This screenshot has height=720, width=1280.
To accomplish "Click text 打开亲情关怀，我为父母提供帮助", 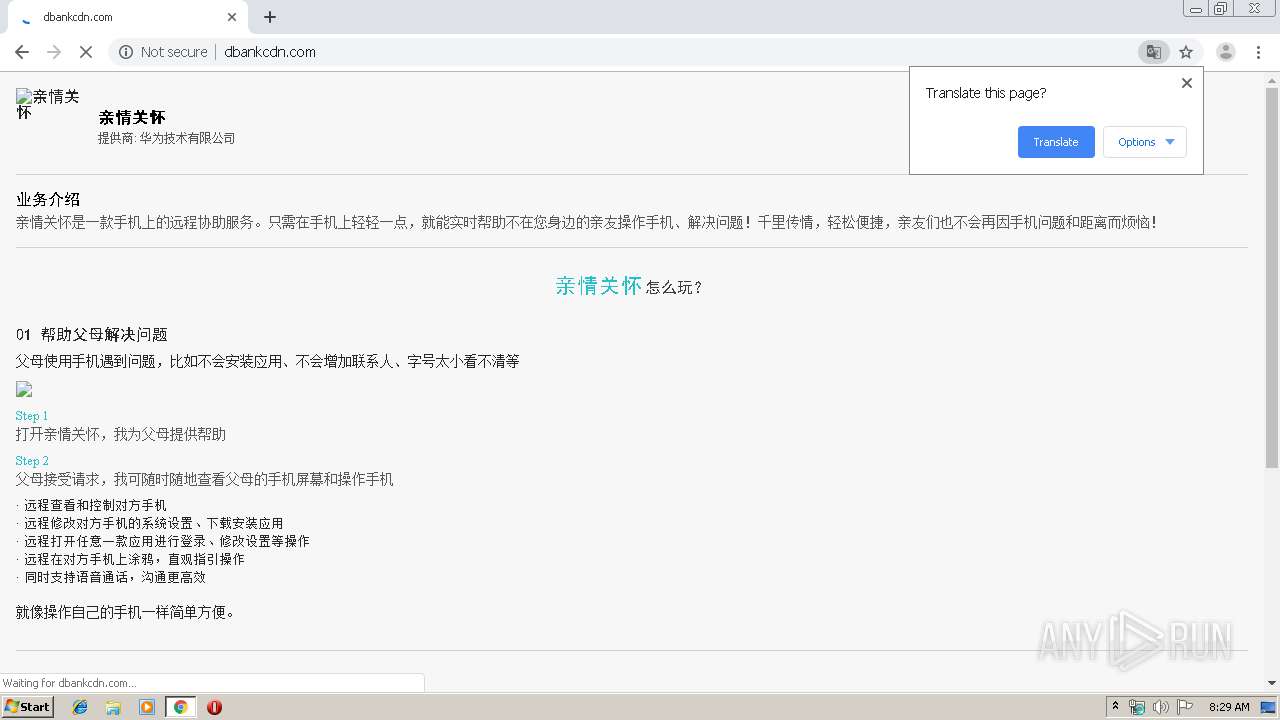I will click(x=121, y=434).
